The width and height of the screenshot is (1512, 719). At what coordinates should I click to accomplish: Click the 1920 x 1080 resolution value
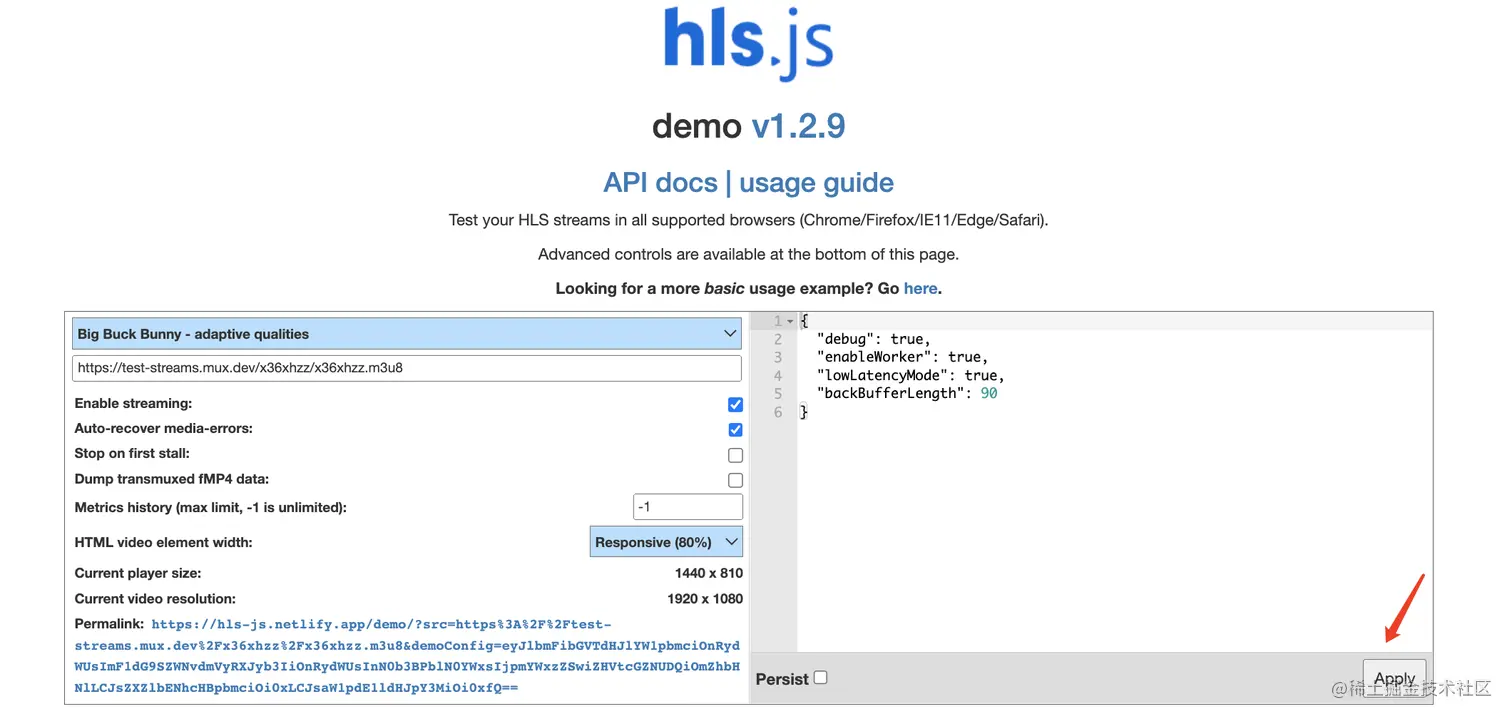point(705,599)
